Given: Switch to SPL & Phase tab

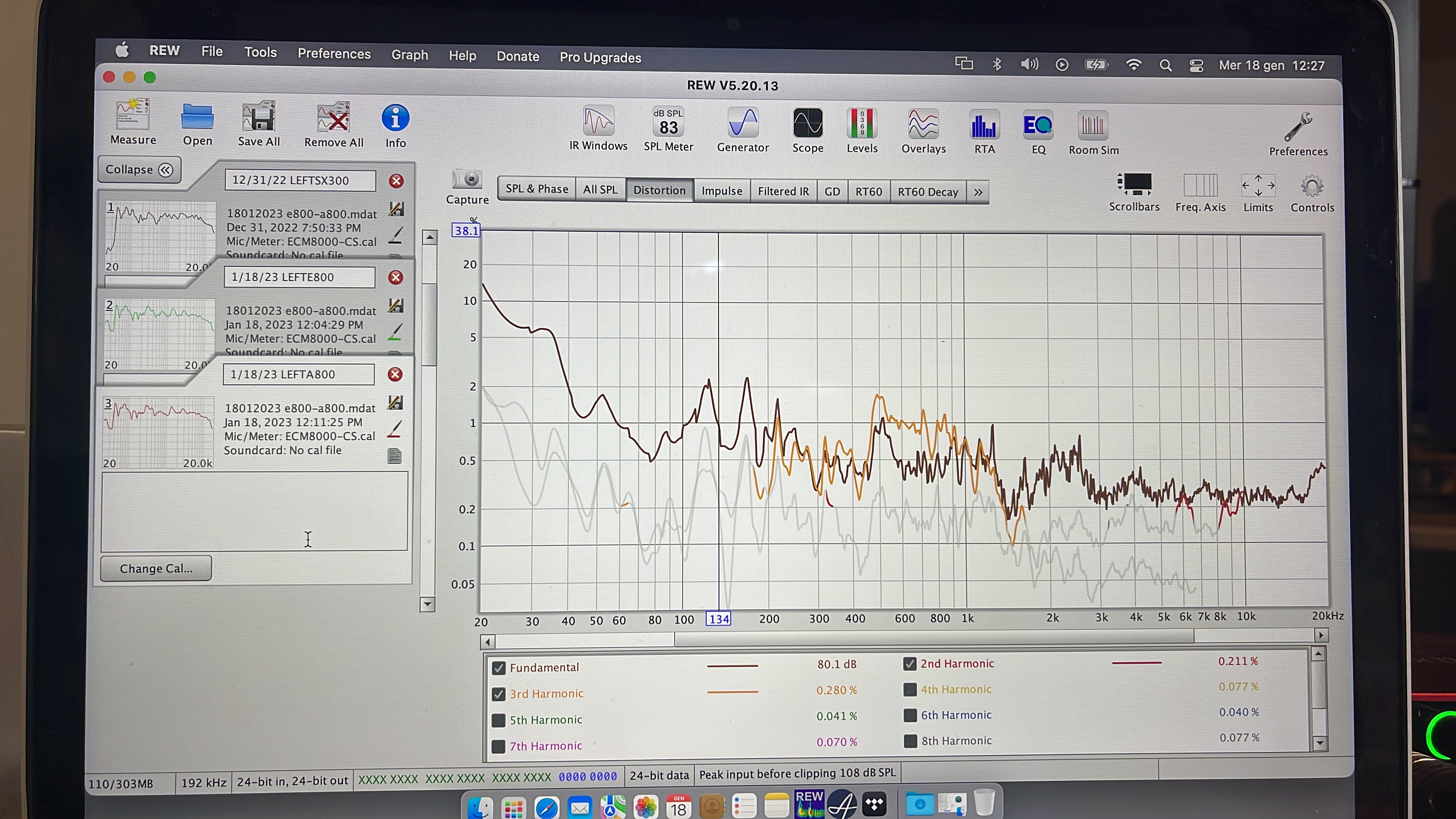Looking at the screenshot, I should pos(537,189).
